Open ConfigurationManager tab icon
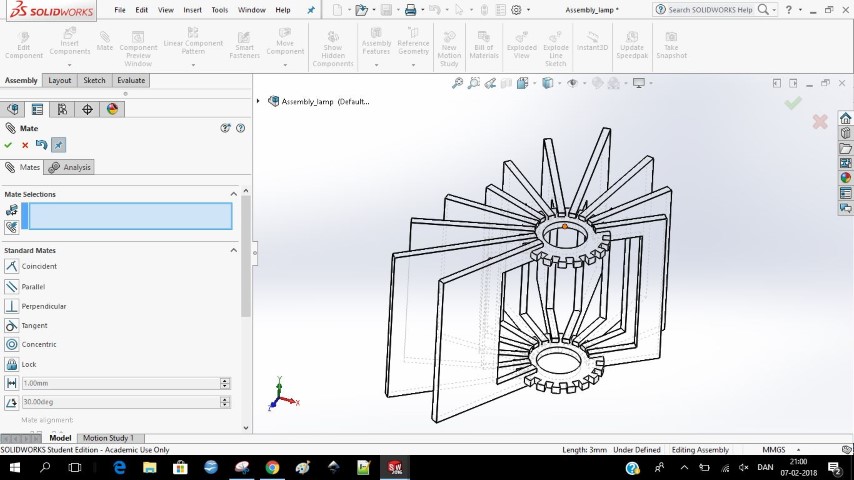 62,110
